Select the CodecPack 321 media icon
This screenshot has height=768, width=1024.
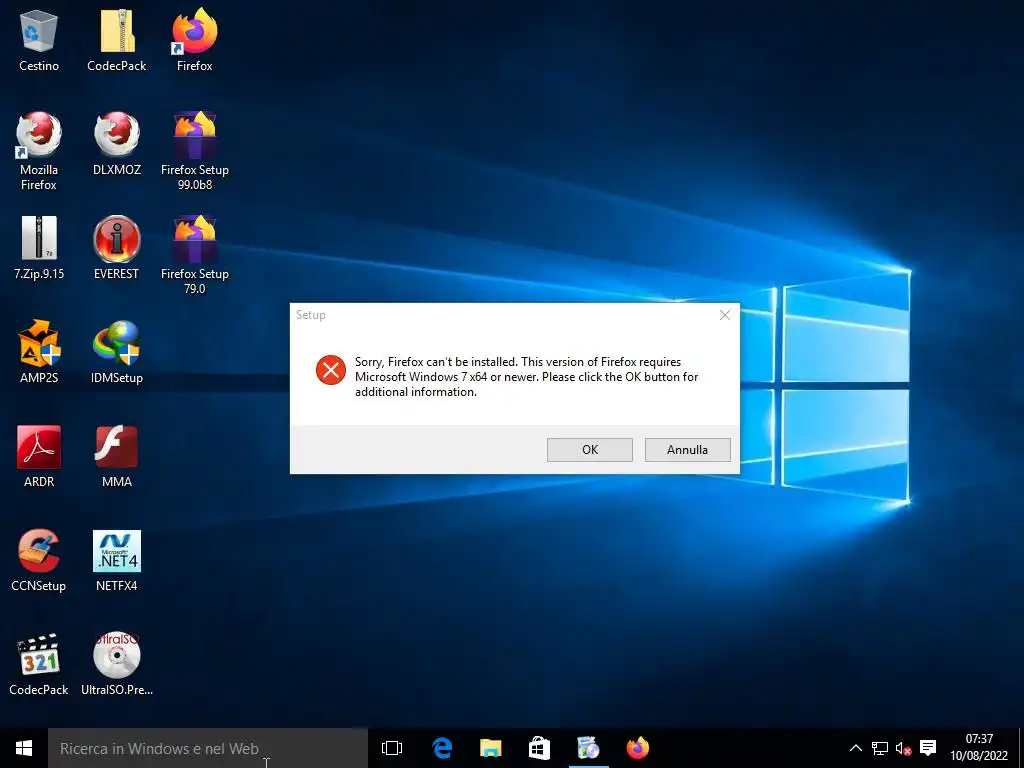coord(39,664)
